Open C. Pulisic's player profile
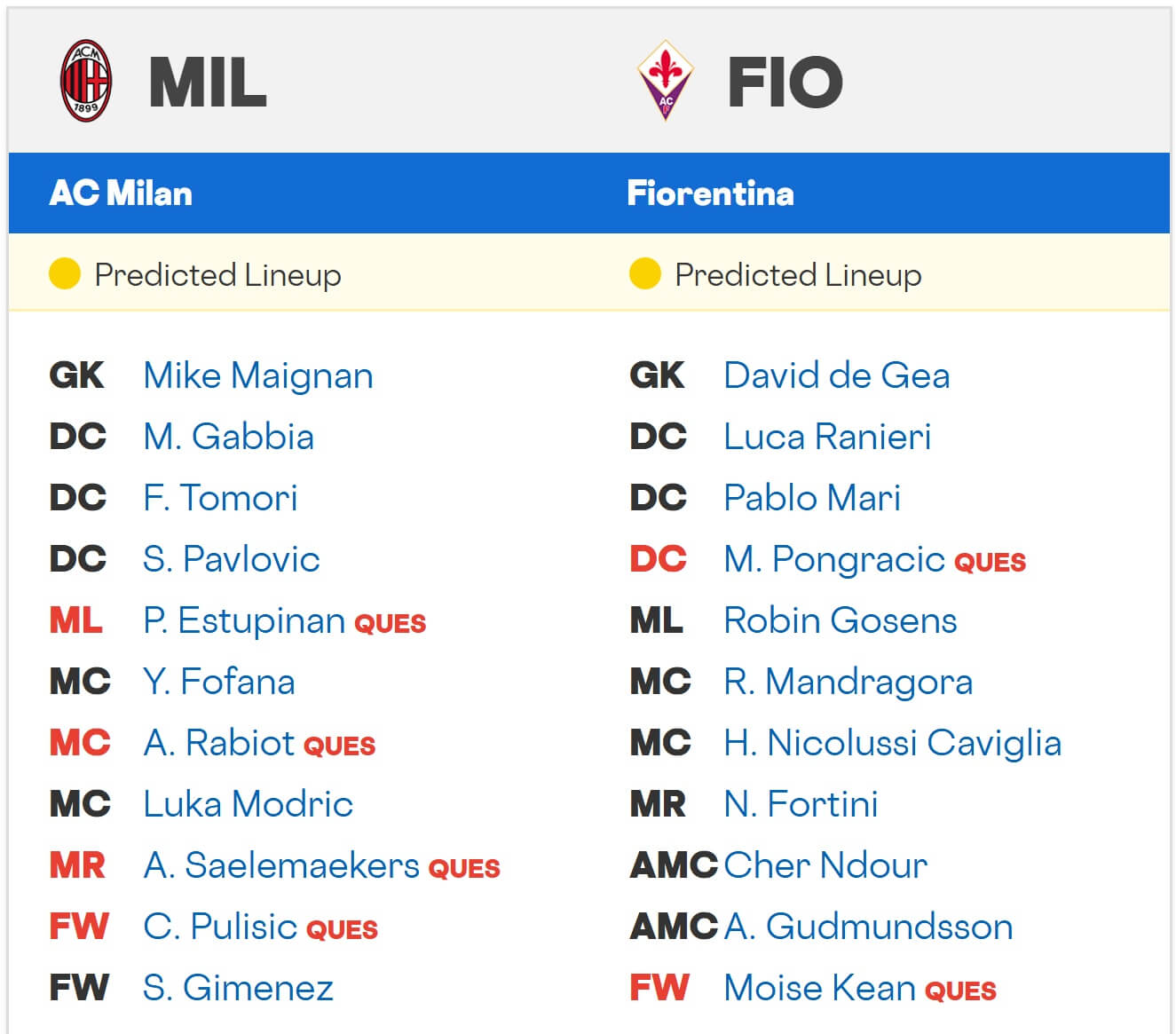This screenshot has width=1176, height=1034. tap(219, 927)
